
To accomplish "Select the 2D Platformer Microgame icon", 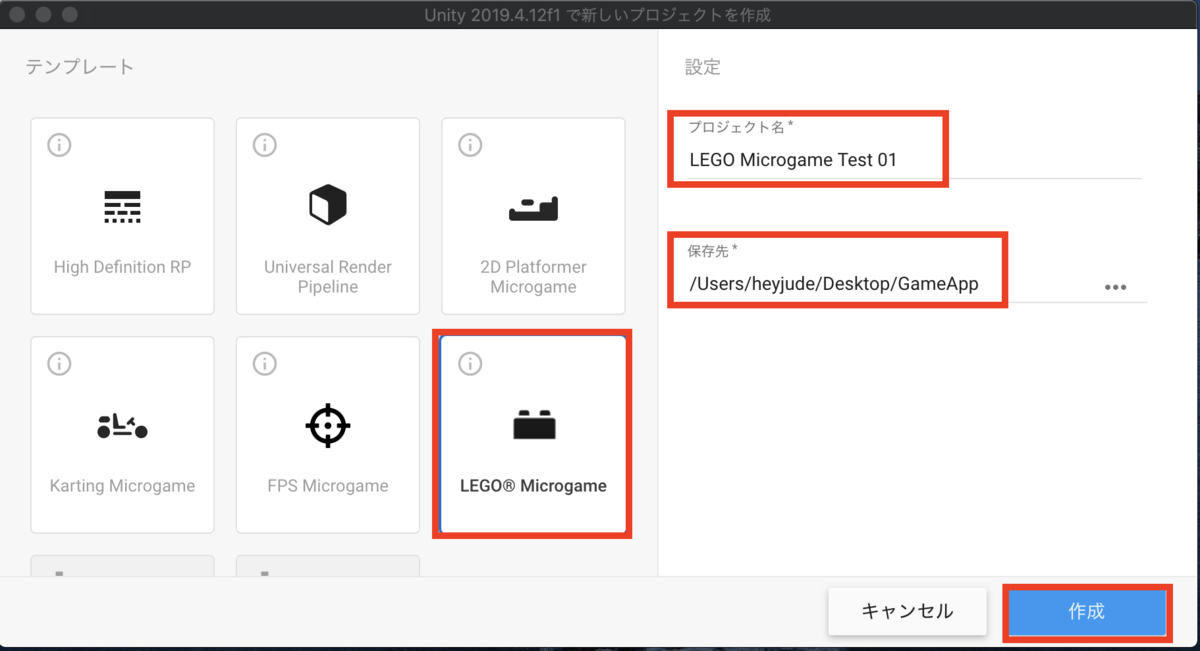I will pos(533,209).
